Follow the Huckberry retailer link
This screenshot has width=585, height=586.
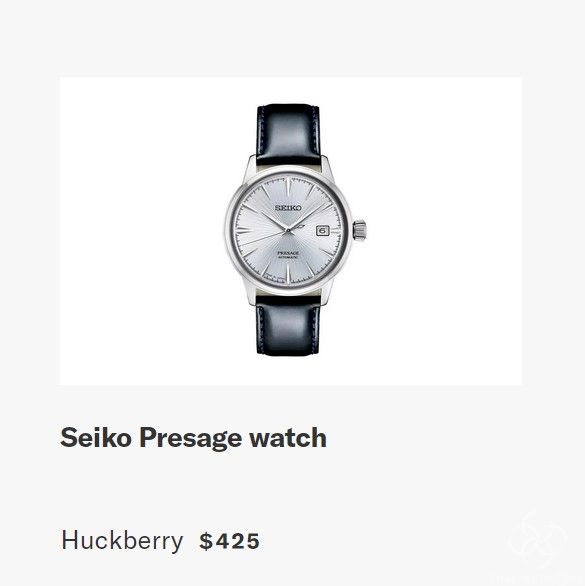122,541
